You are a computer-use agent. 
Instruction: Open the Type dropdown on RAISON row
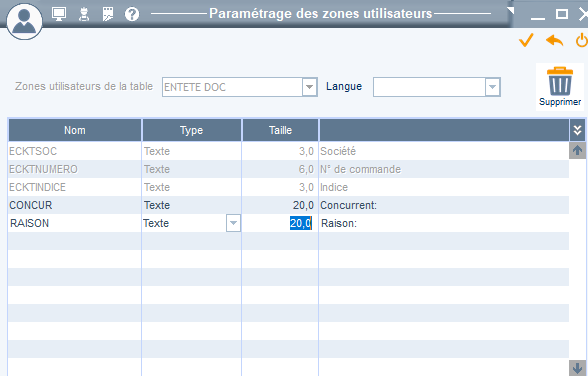233,223
